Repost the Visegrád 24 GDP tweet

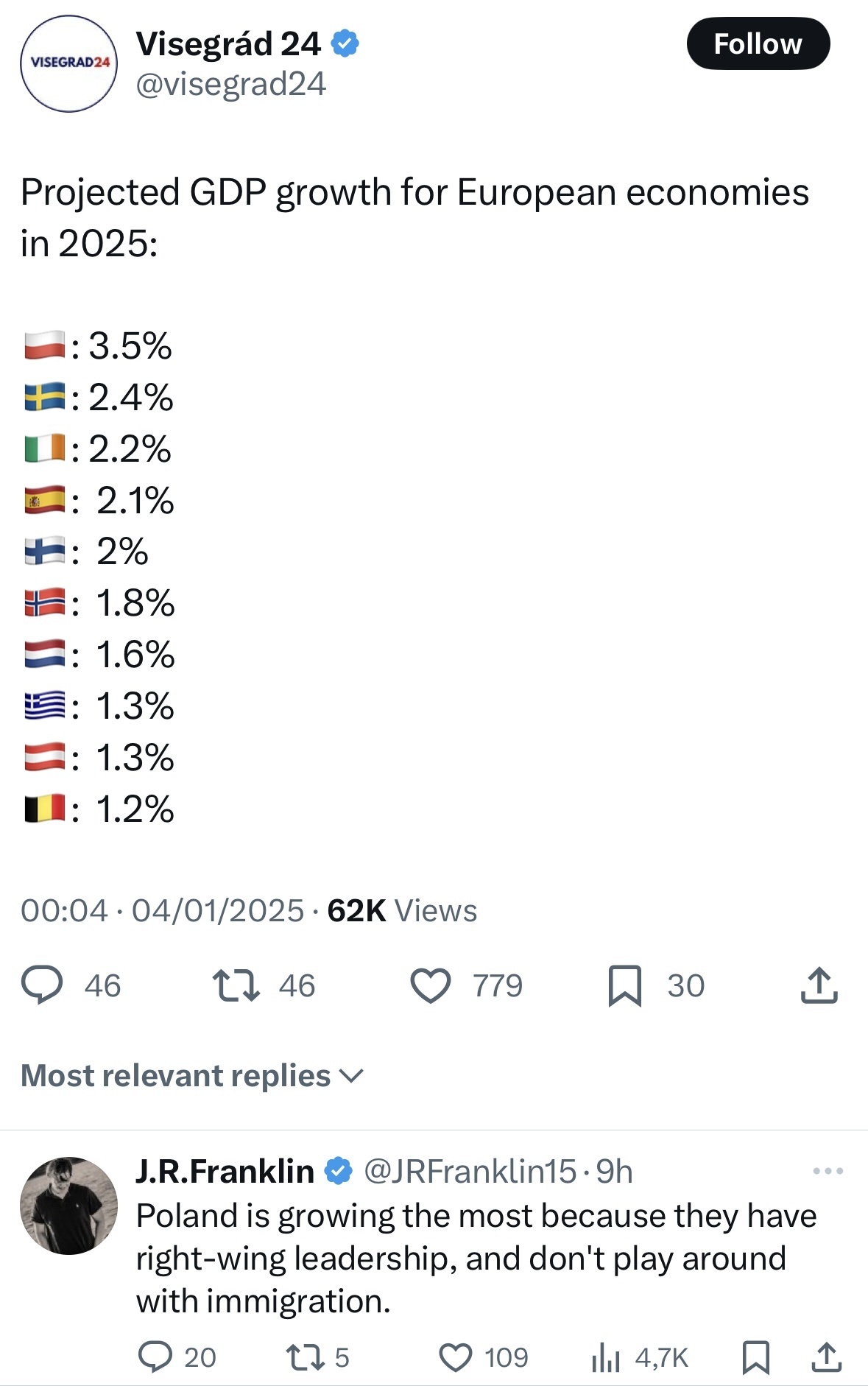(x=236, y=985)
